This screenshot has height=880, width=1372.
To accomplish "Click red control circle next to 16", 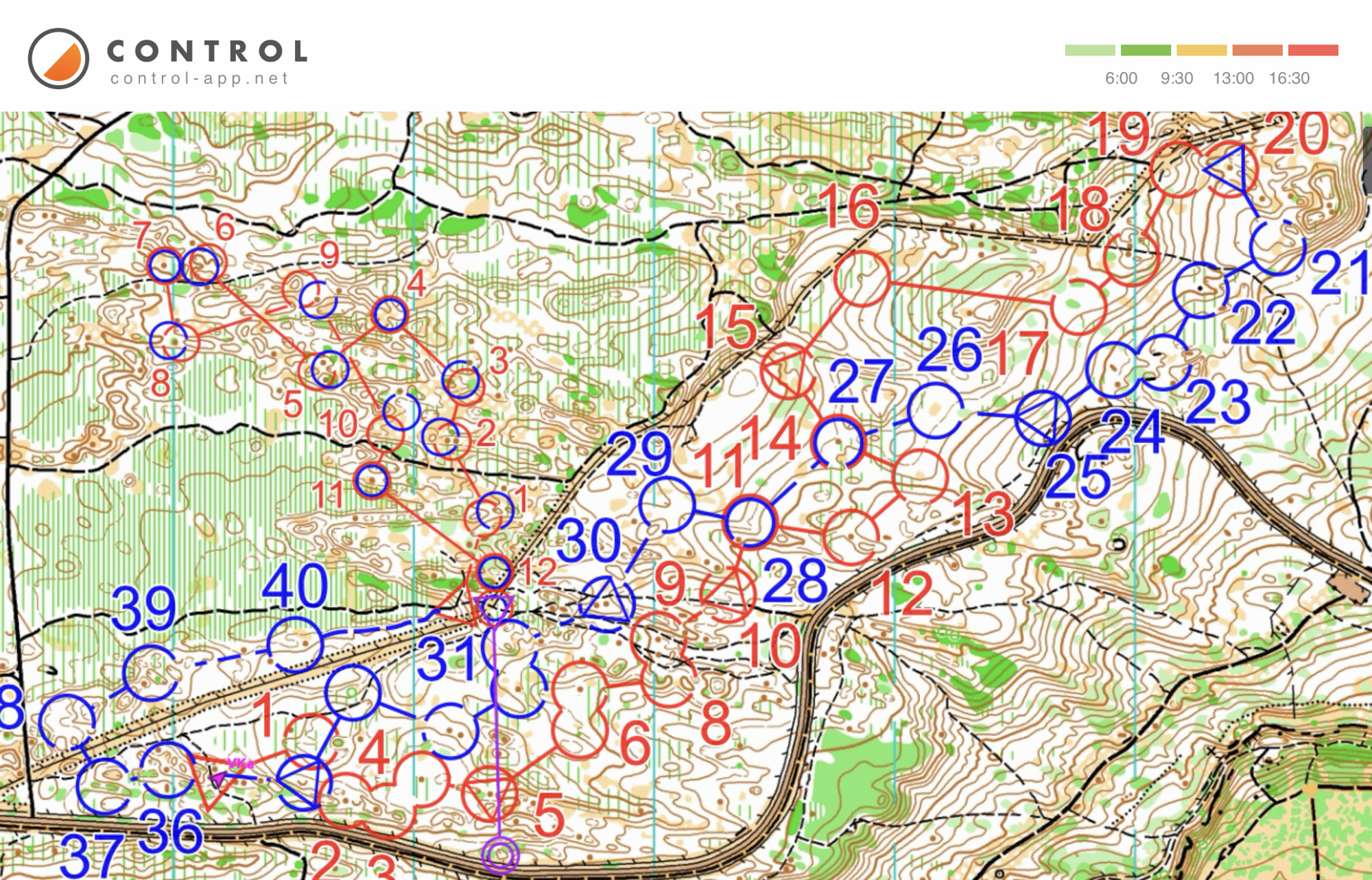I will [862, 278].
